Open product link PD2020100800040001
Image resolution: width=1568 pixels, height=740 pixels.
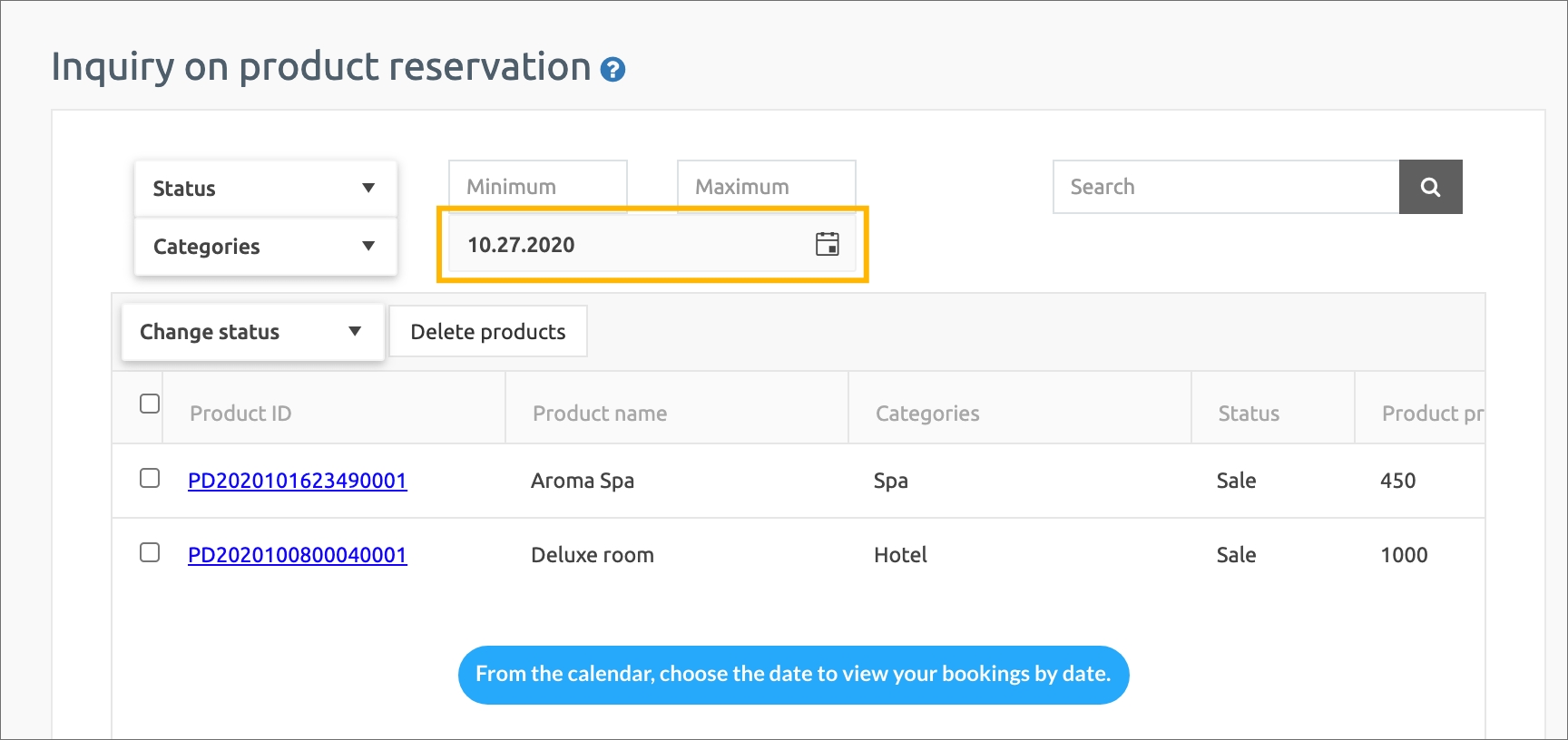(297, 555)
